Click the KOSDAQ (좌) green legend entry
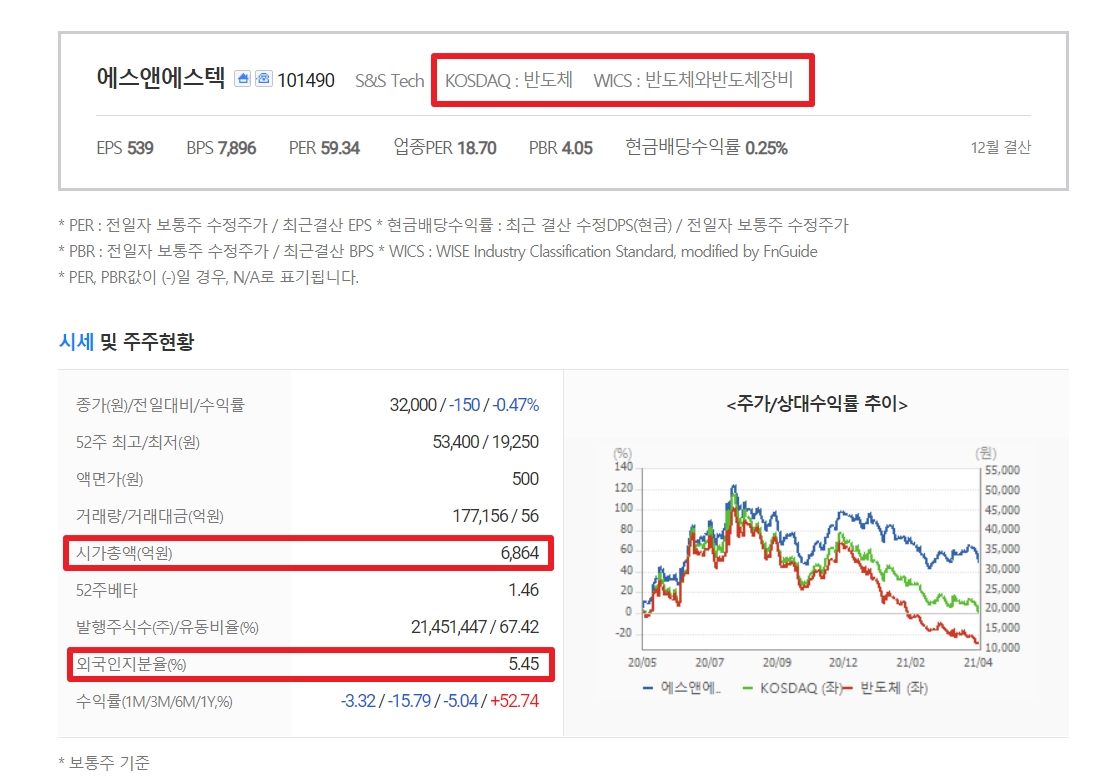This screenshot has width=1111, height=780. click(x=792, y=688)
